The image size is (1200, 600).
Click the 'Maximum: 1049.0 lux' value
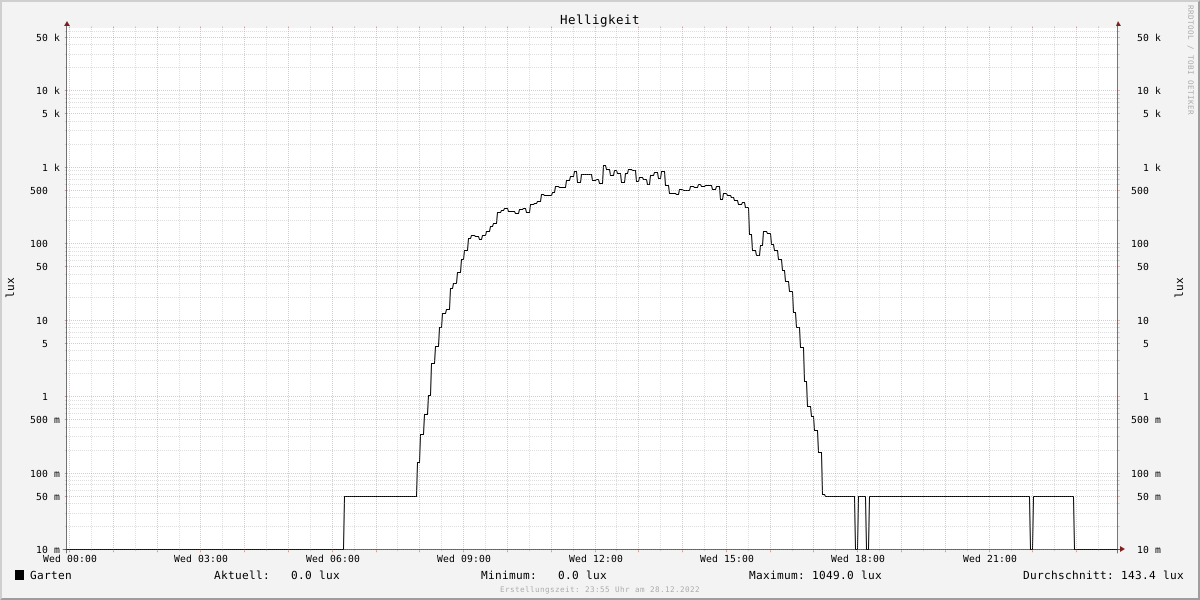pyautogui.click(x=815, y=575)
